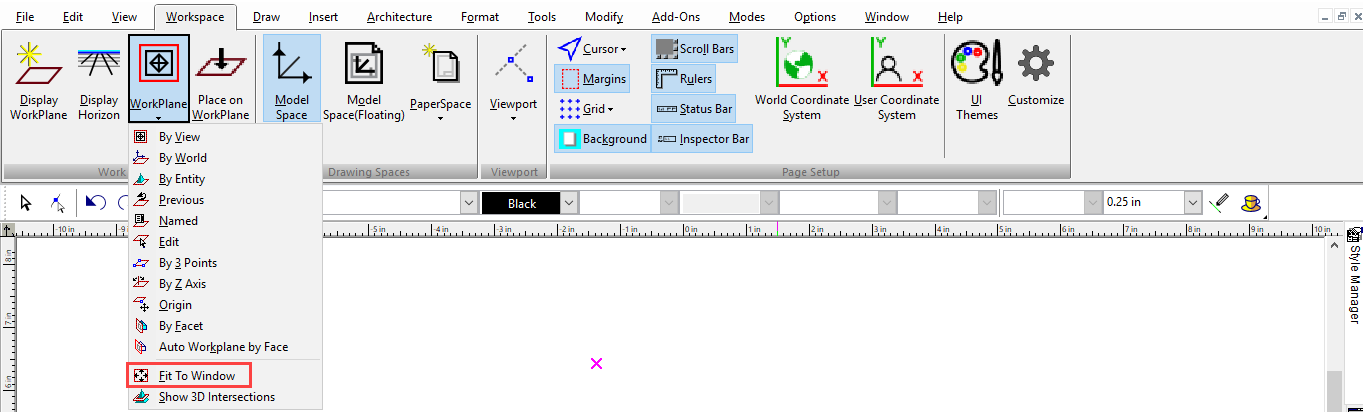Select By 3 Points menu item

tap(188, 263)
